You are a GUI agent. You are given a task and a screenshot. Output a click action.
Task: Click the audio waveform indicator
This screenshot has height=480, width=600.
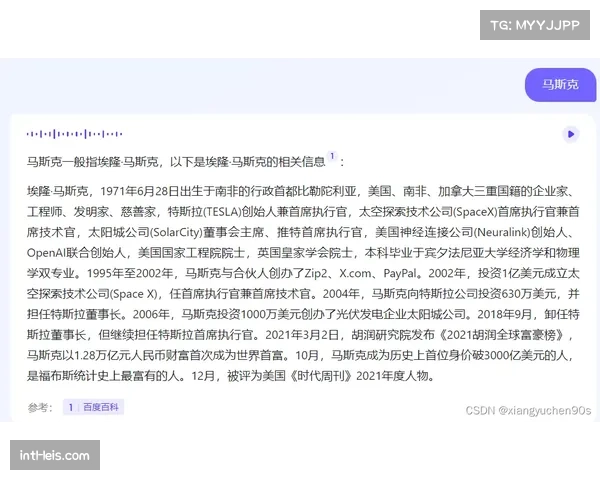(x=75, y=134)
